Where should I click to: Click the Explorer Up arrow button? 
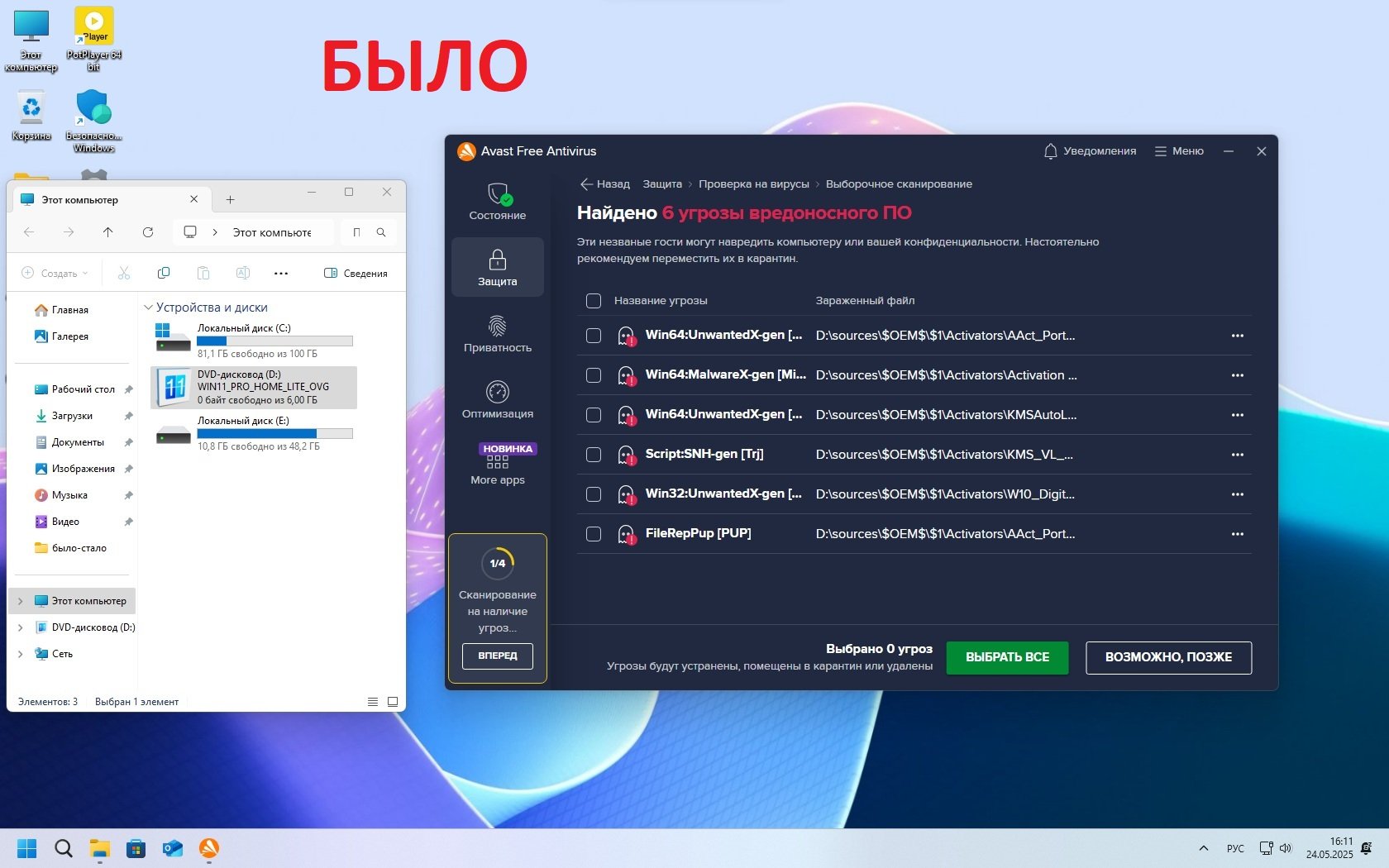click(x=108, y=232)
